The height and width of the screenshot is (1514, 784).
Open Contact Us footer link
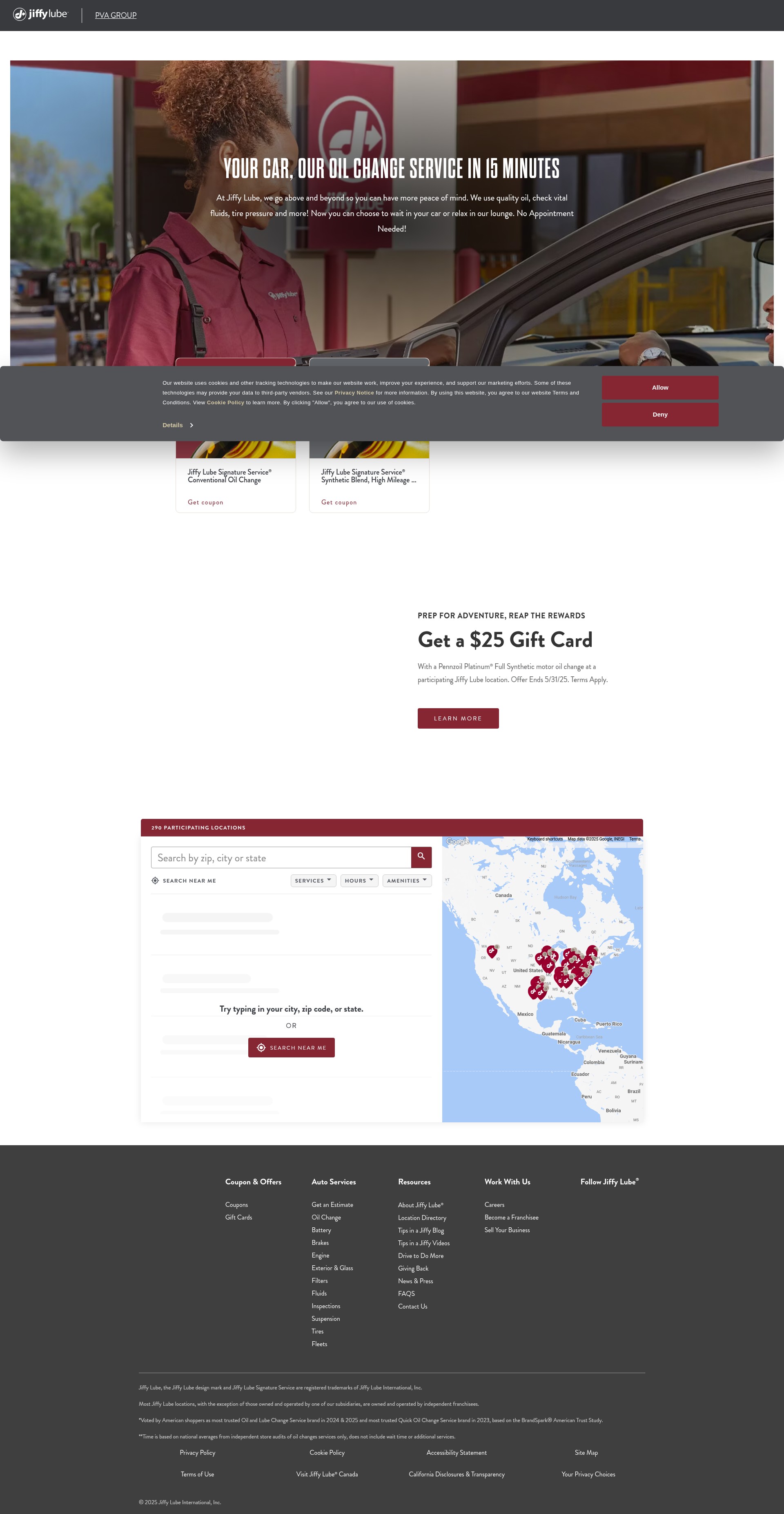pyautogui.click(x=412, y=1306)
